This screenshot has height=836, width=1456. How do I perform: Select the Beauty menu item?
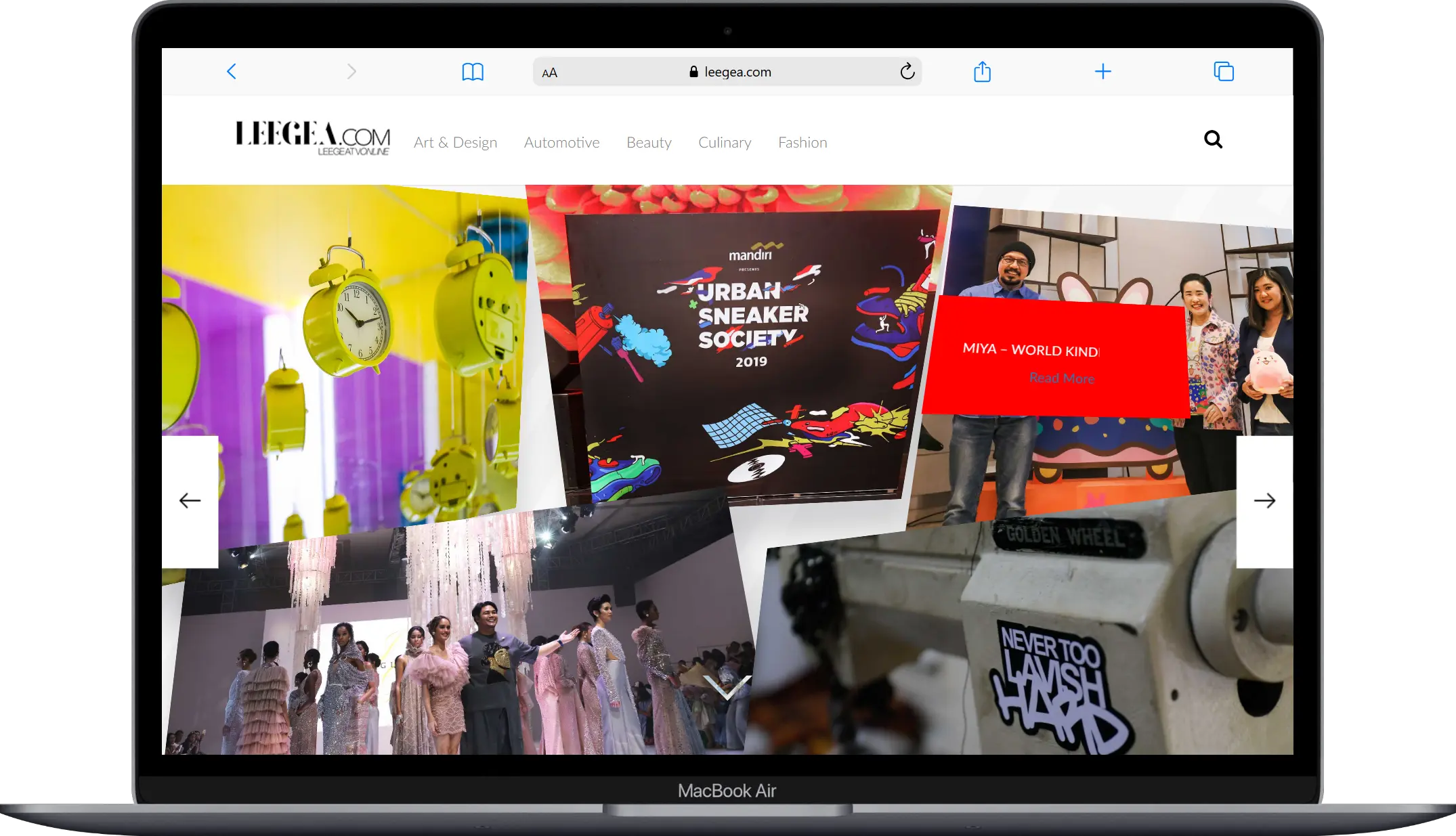click(649, 143)
